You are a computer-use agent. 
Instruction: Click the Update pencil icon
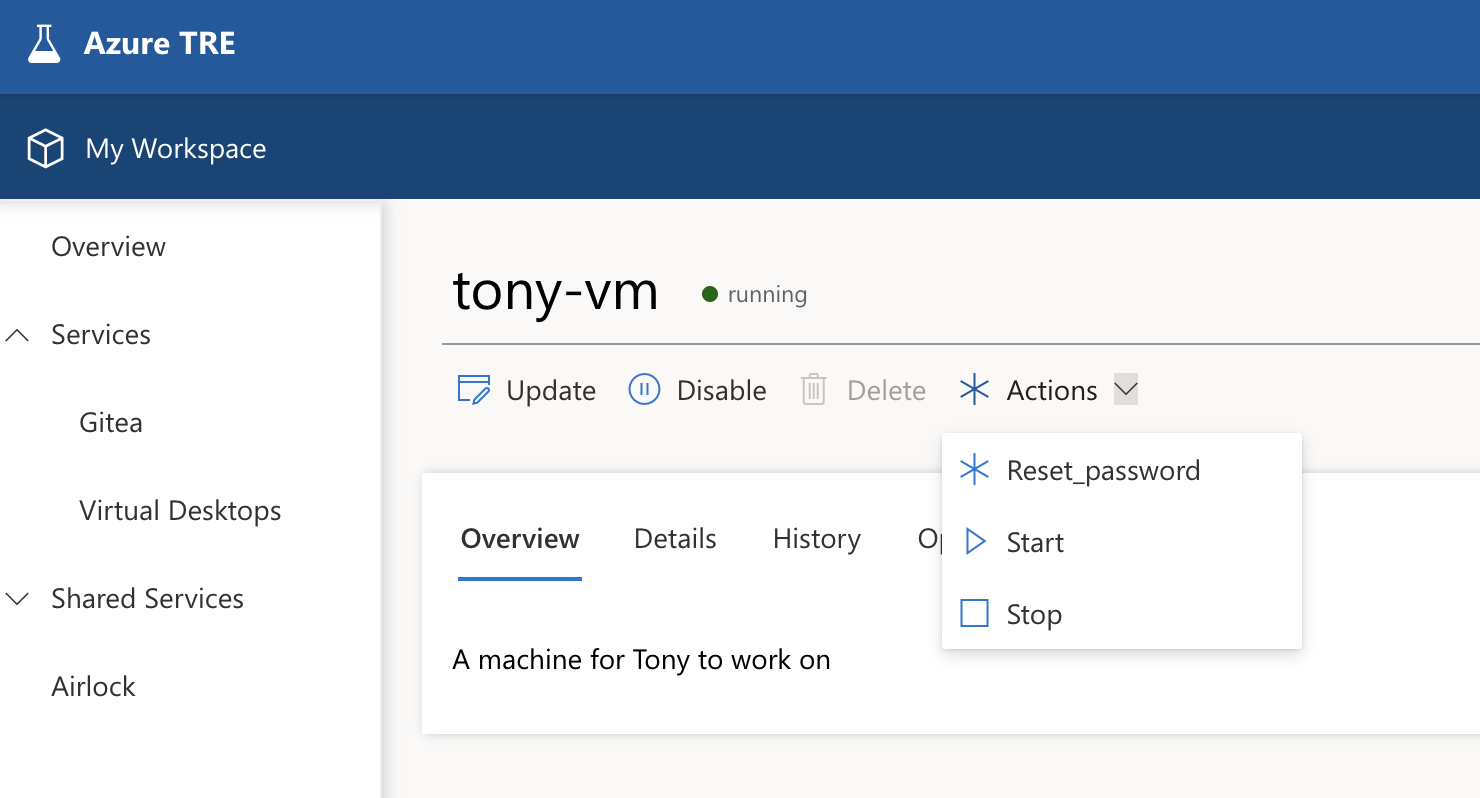[473, 390]
